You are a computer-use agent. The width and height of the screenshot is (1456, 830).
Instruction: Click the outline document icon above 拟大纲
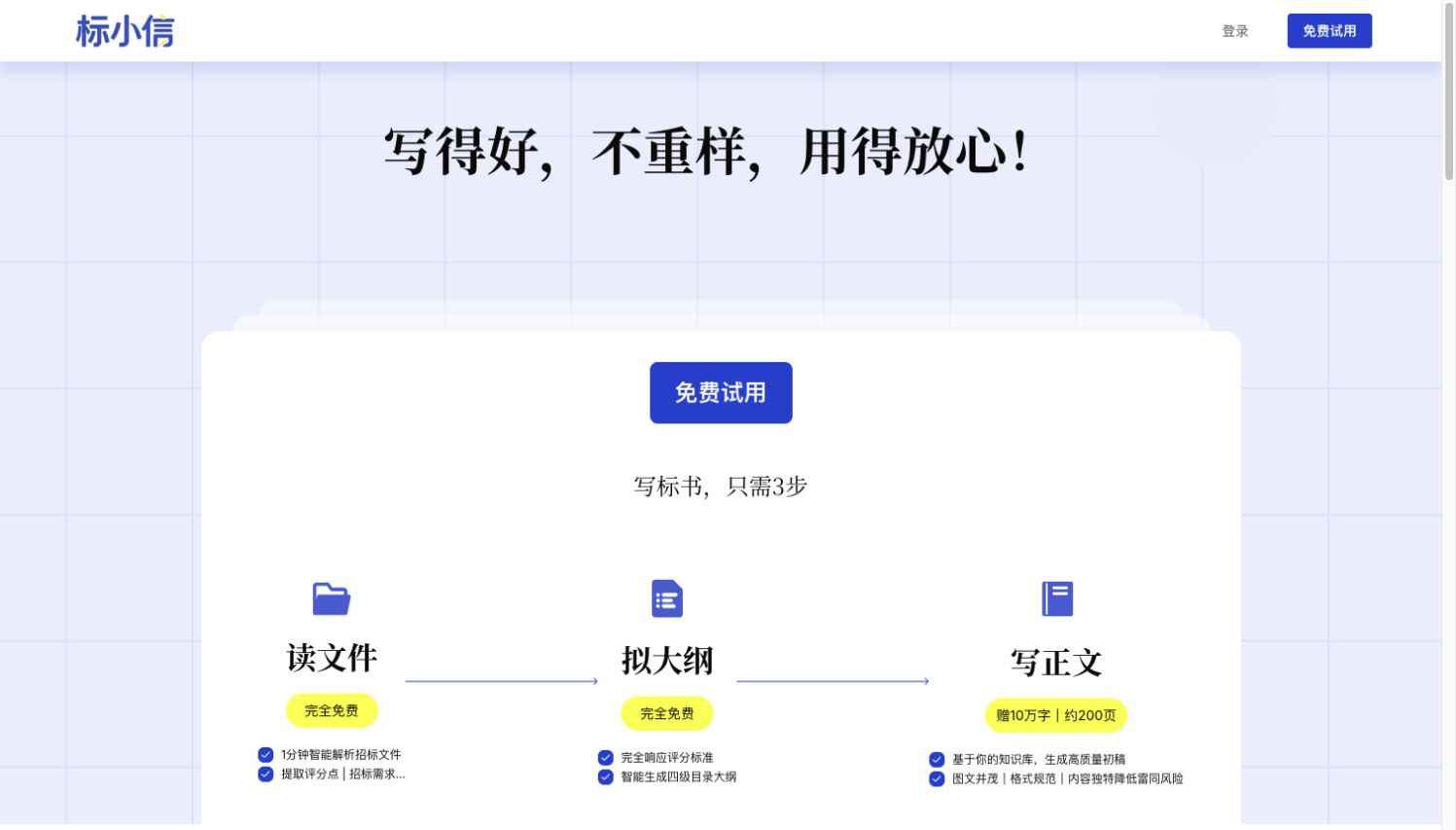coord(667,598)
